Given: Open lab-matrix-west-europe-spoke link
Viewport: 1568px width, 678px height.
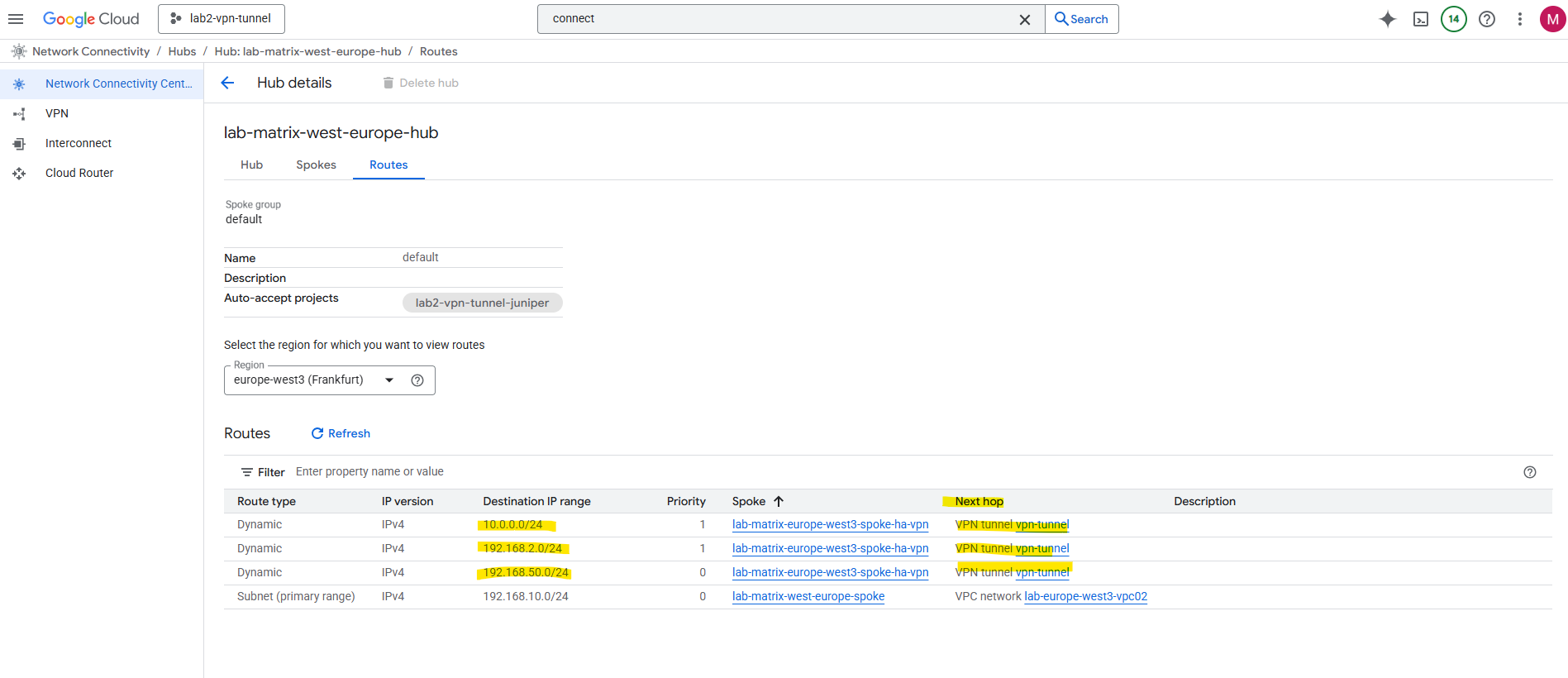Looking at the screenshot, I should (x=808, y=596).
